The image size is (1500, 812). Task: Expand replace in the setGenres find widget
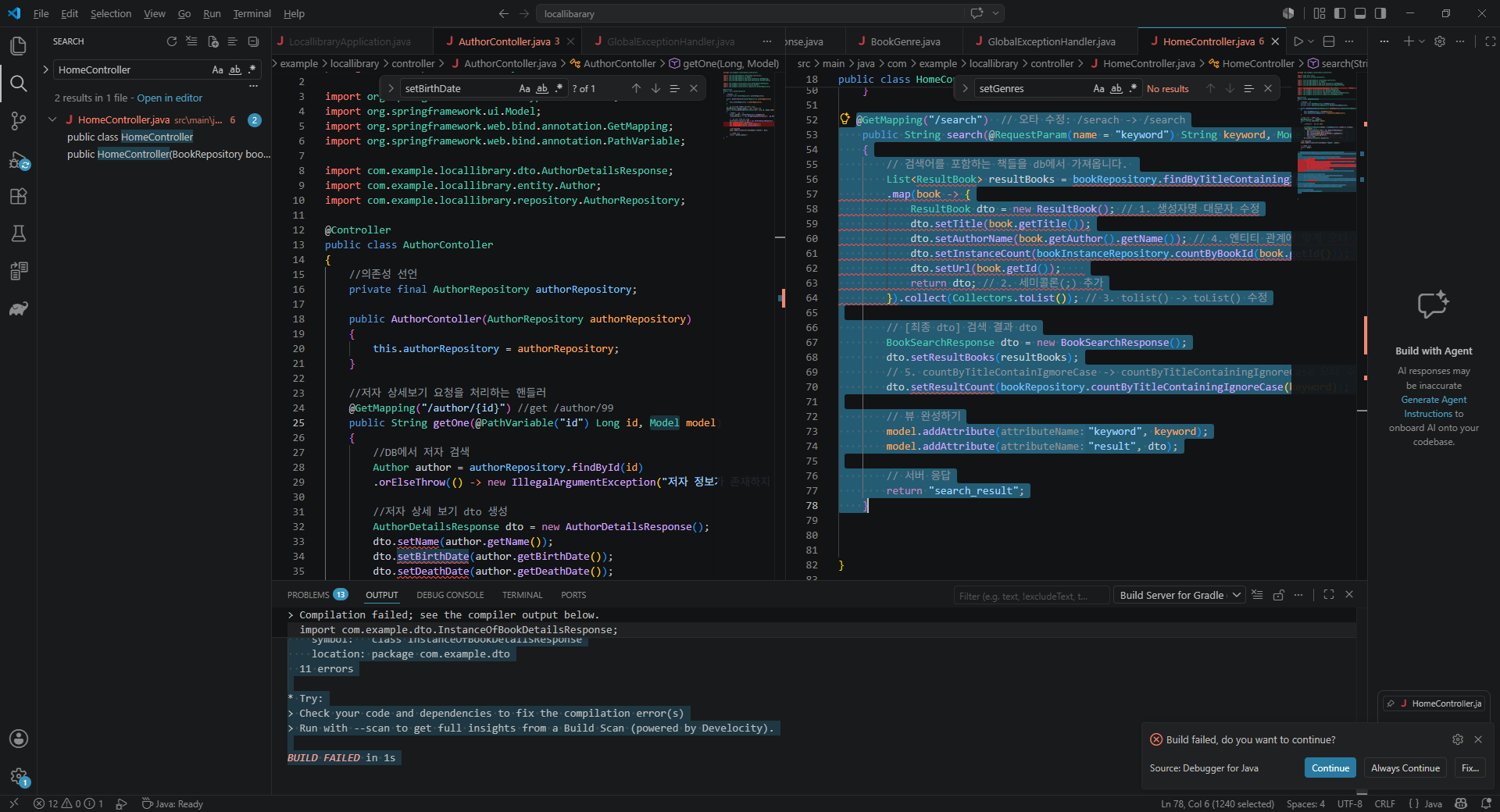coord(965,88)
